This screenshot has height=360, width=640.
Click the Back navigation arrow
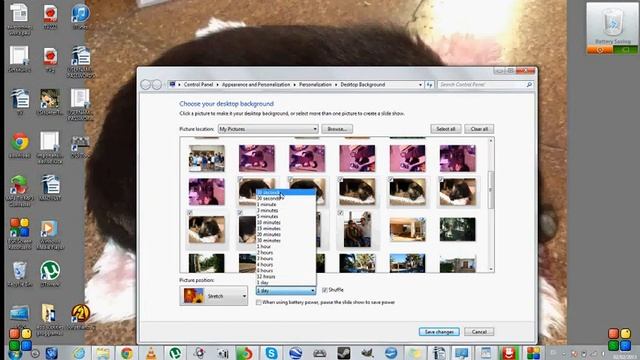[146, 84]
